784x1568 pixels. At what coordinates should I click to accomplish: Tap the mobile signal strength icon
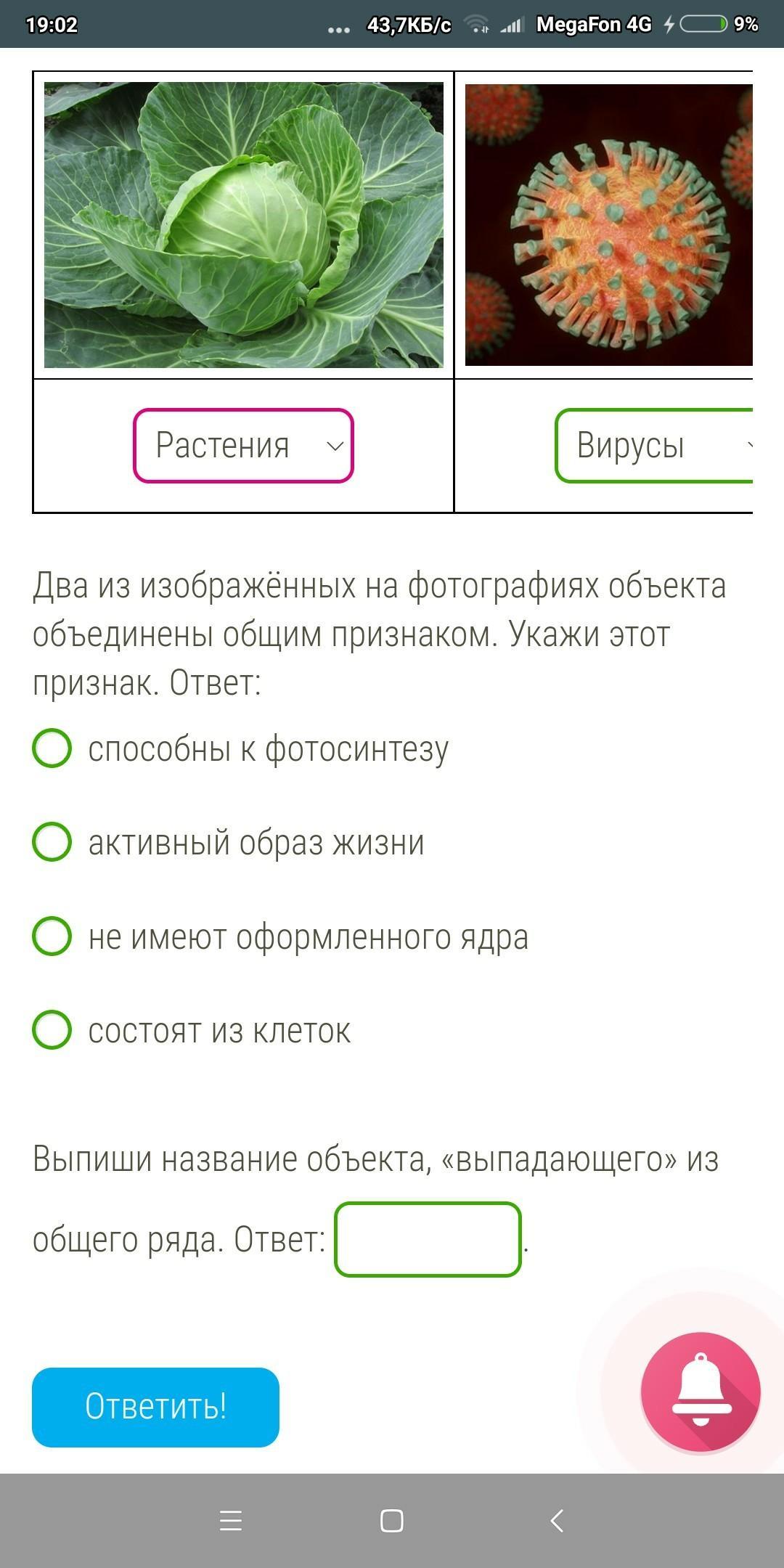coord(512,25)
